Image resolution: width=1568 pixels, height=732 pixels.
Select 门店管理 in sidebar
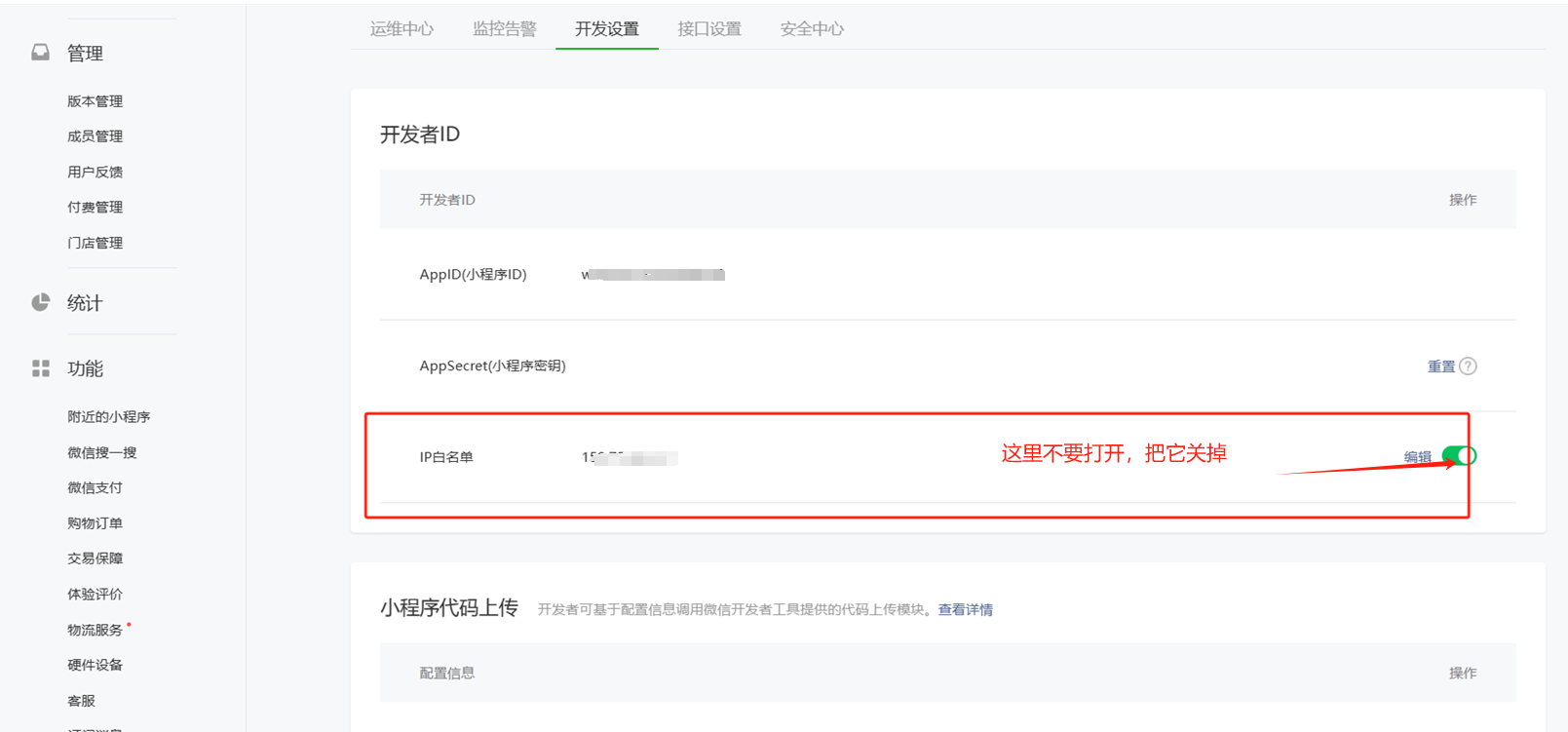(x=95, y=243)
